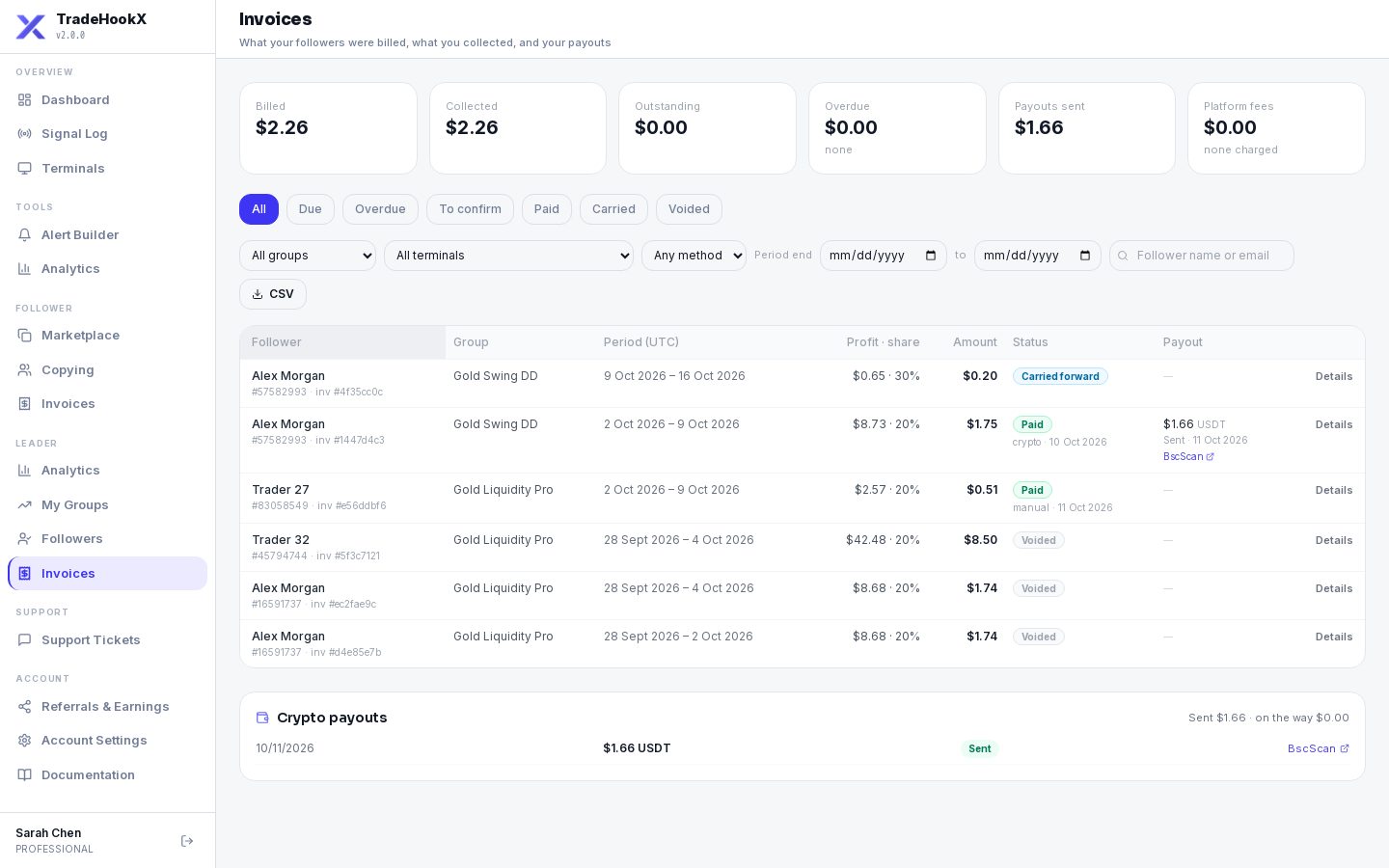
Task: Click the Documentation book icon
Action: coord(25,775)
